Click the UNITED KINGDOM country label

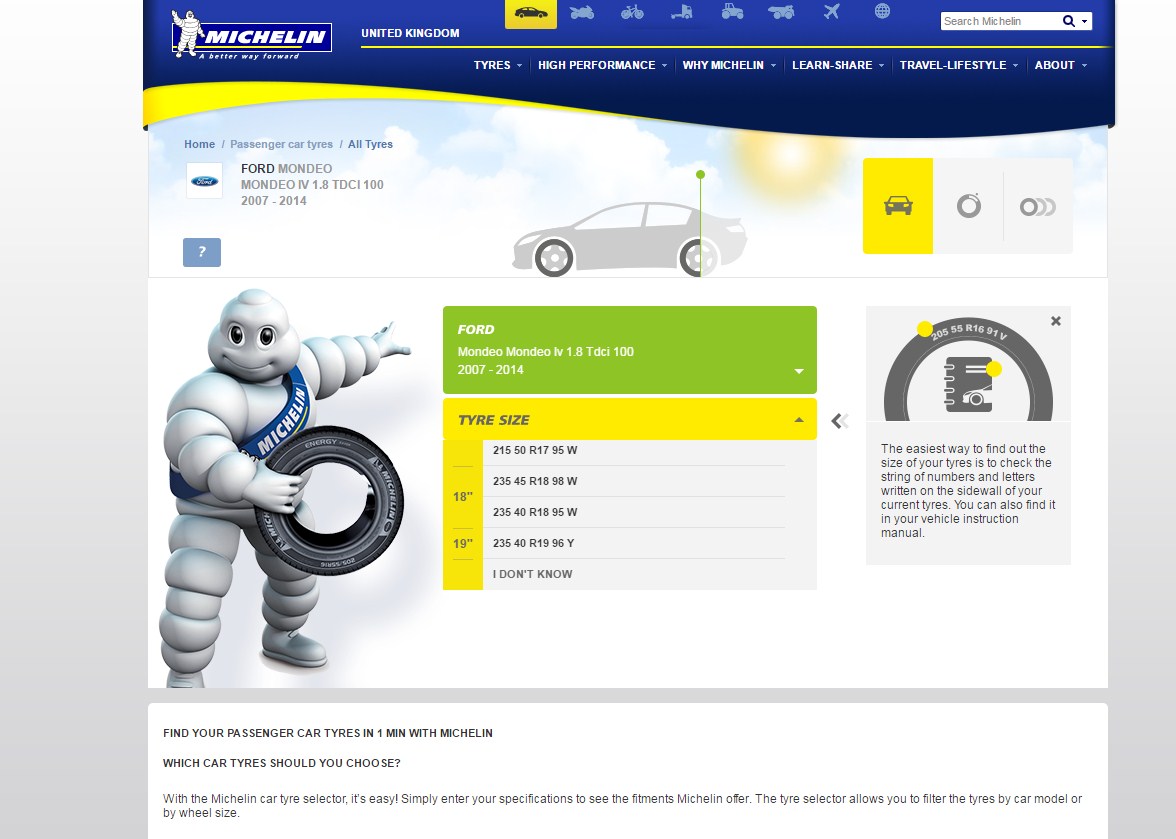click(410, 33)
